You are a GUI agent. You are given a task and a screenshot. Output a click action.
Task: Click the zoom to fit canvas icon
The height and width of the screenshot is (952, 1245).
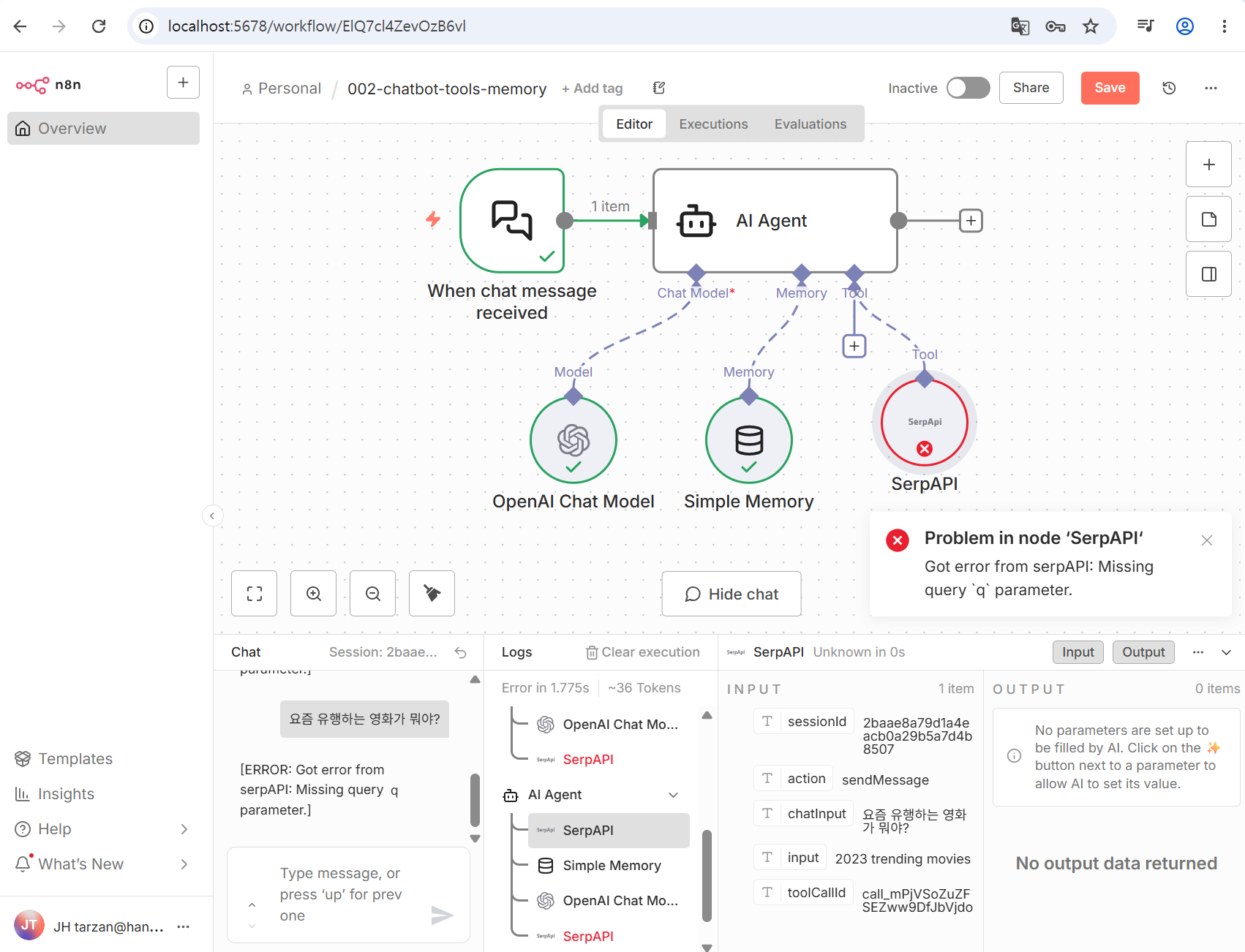click(x=254, y=594)
